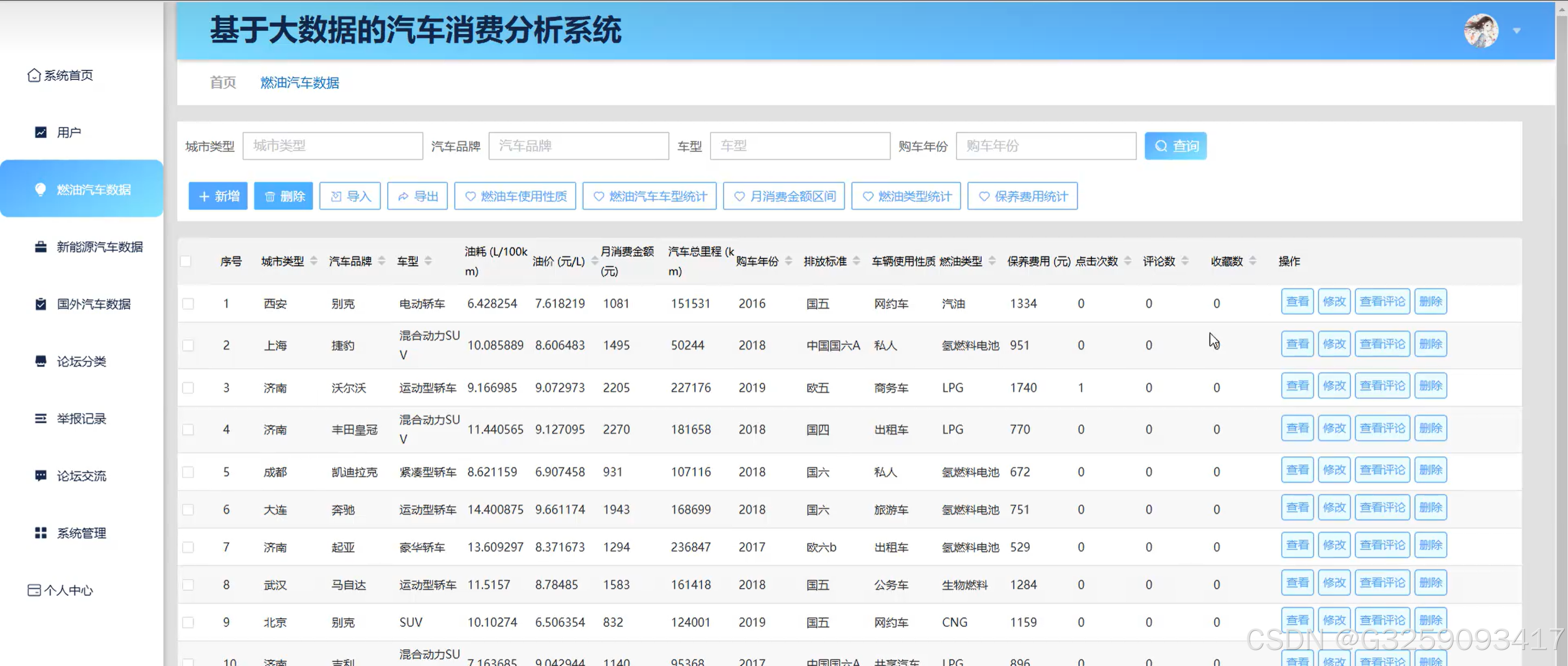Click the share icon in 导出 button

[x=403, y=197]
